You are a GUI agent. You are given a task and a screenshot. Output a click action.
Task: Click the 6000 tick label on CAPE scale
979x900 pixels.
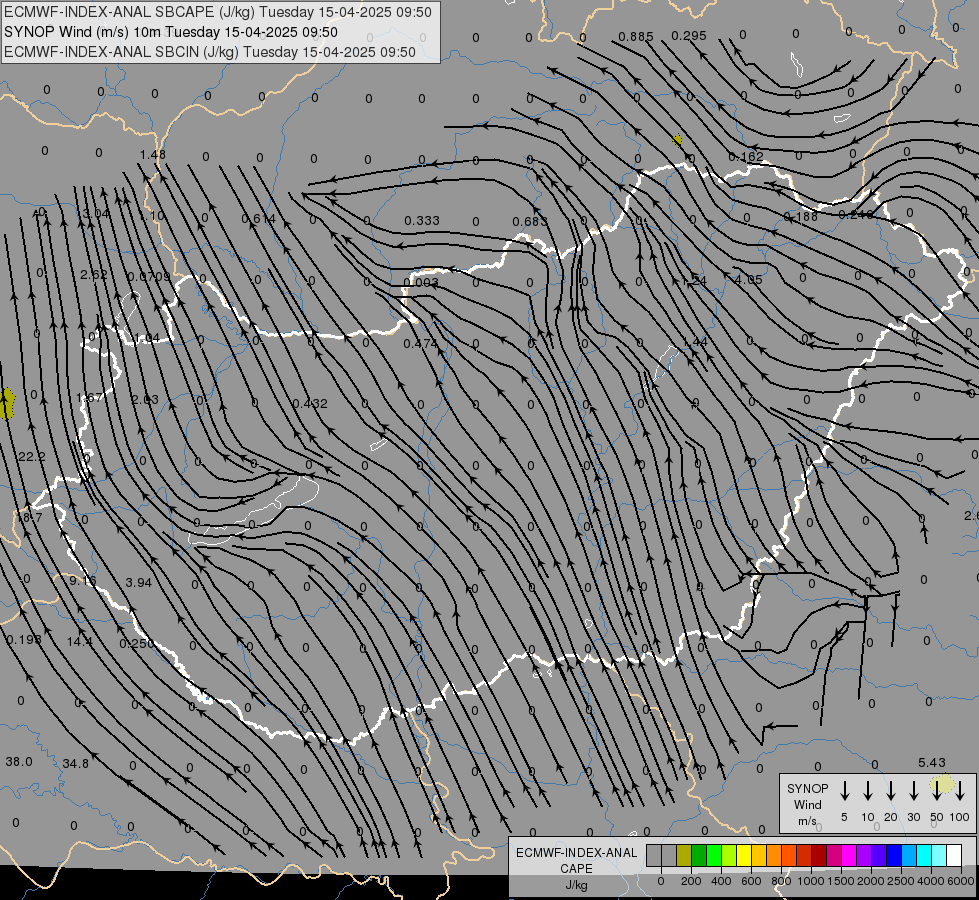[x=960, y=881]
